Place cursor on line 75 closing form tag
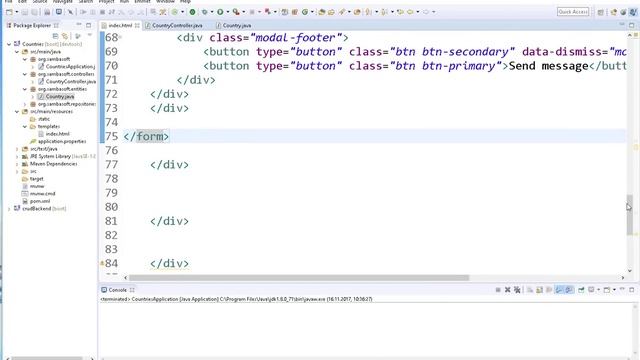 click(x=146, y=136)
